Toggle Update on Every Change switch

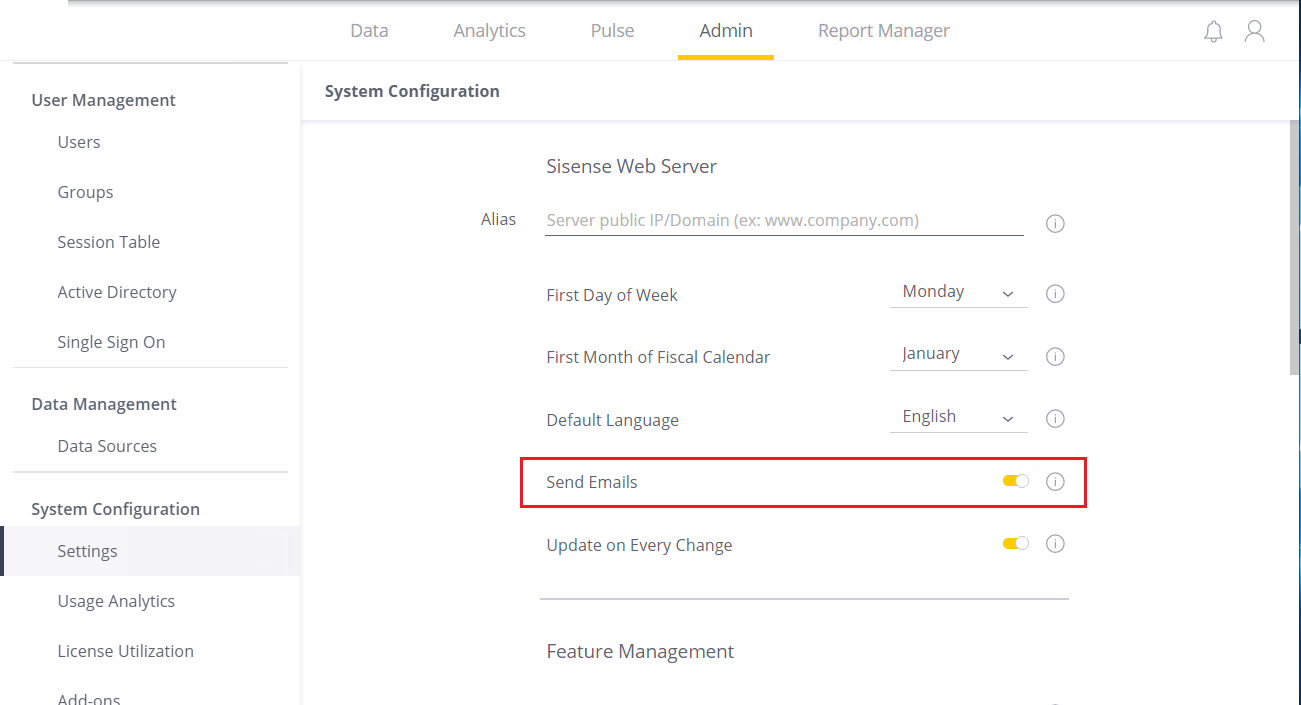coord(1016,544)
